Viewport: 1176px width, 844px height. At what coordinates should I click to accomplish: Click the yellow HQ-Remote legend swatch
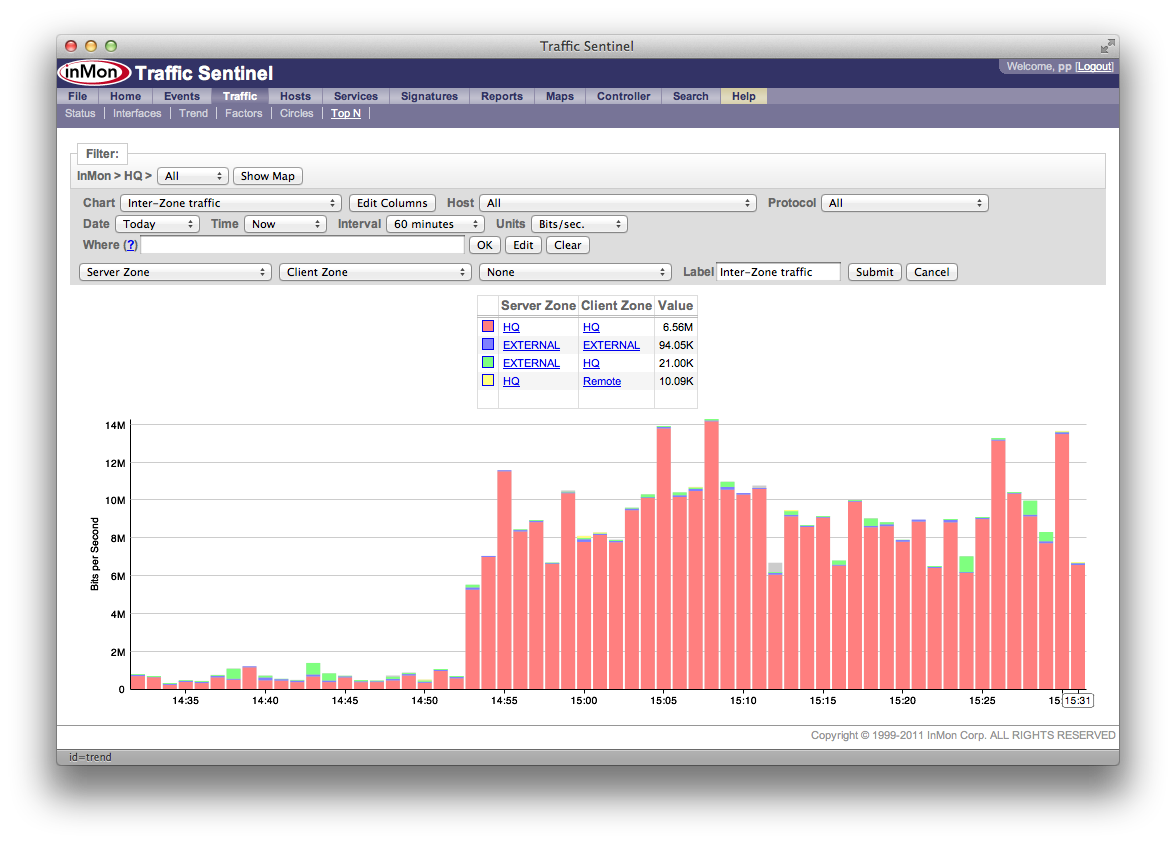pyautogui.click(x=488, y=380)
